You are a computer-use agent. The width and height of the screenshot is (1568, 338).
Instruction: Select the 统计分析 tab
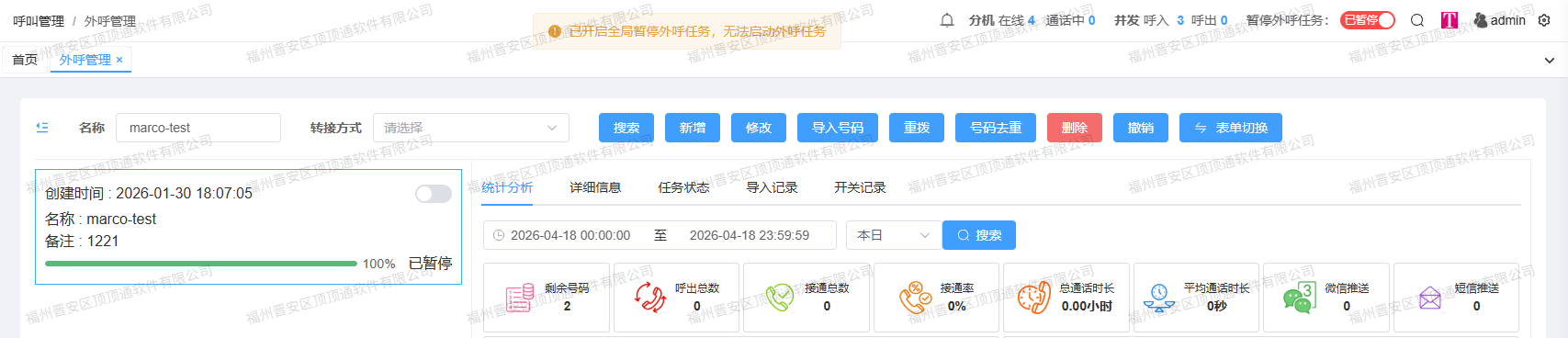click(507, 187)
